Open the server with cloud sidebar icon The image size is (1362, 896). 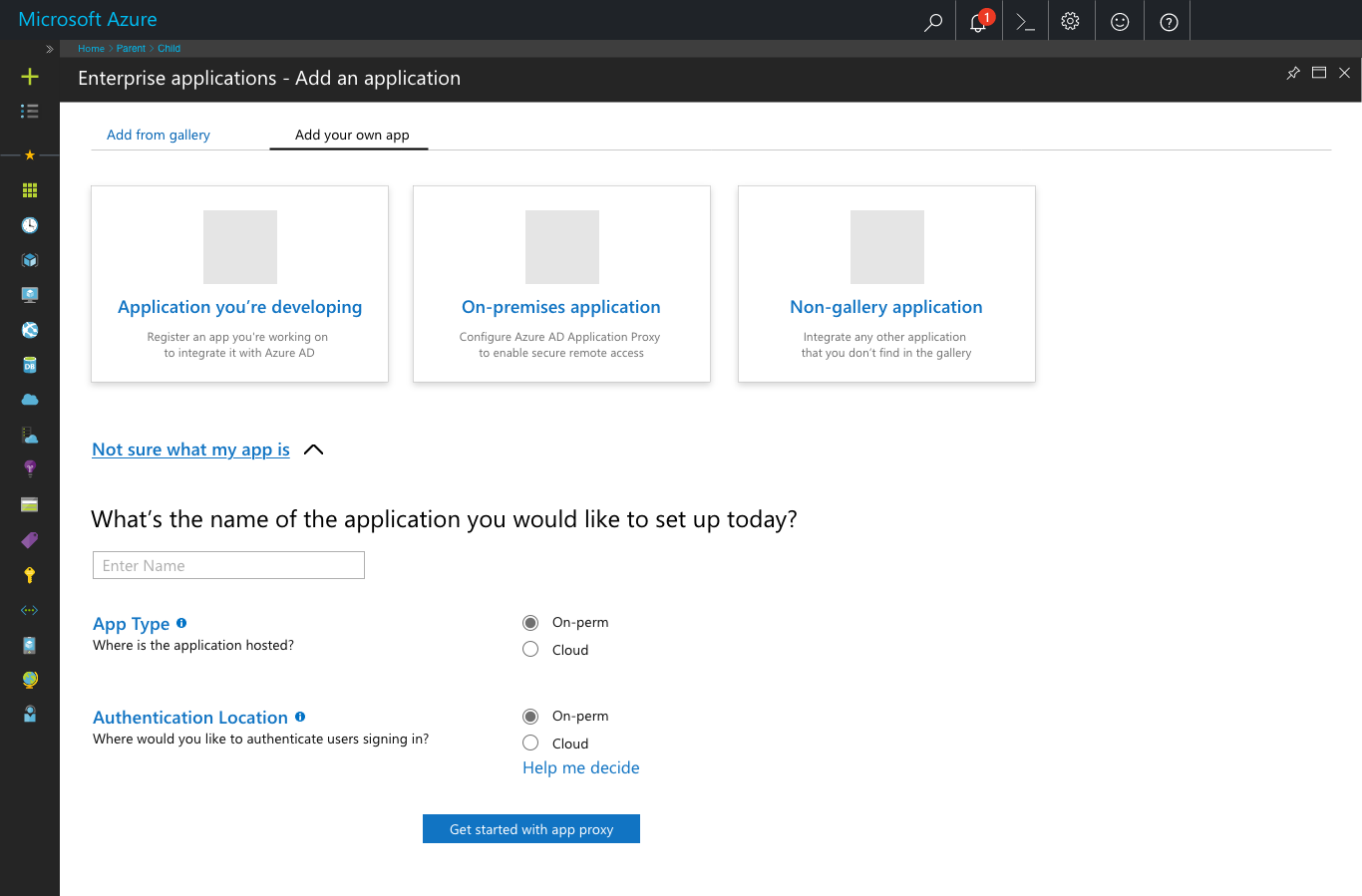(x=30, y=436)
